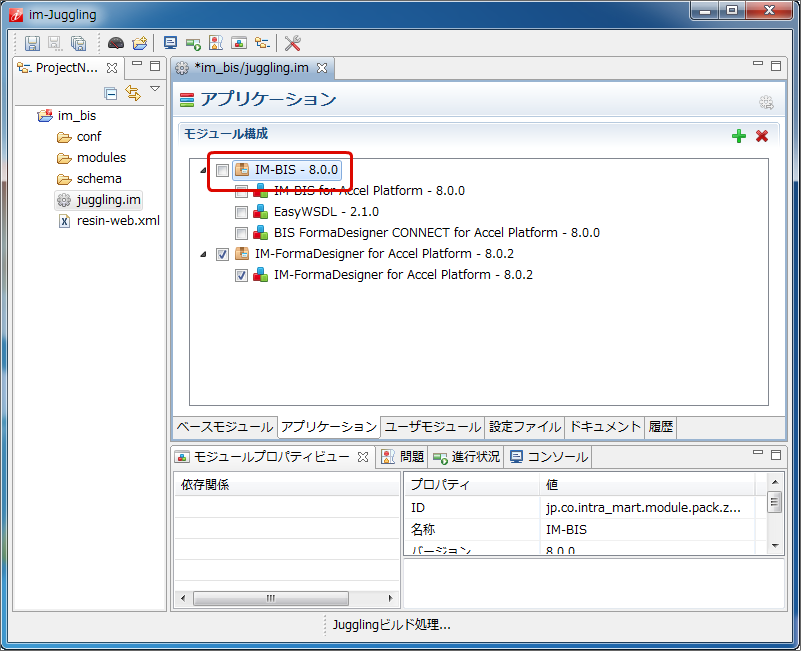Switch to the ユーザモジュール tab
This screenshot has width=801, height=651.
(x=433, y=427)
